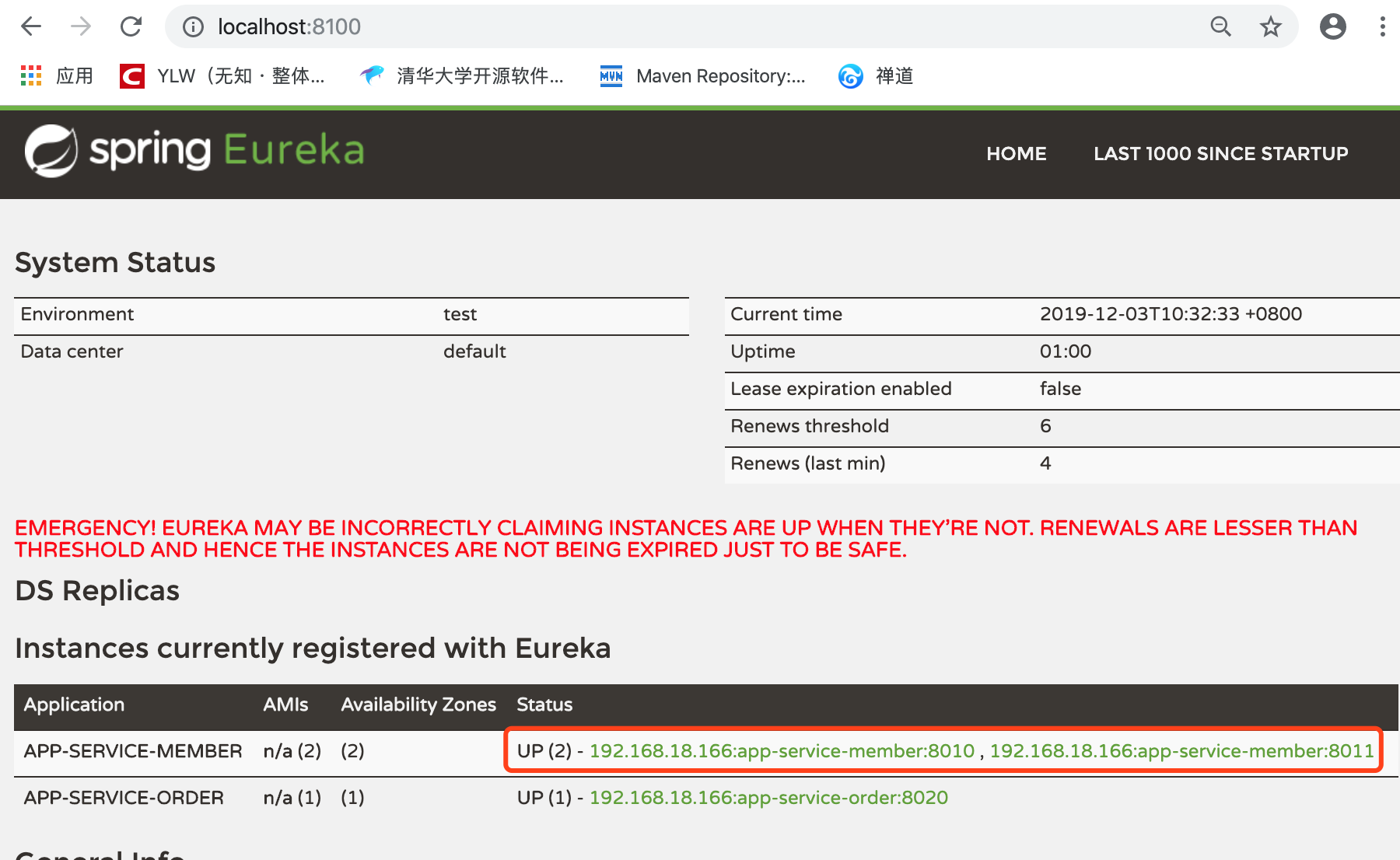Image resolution: width=1400 pixels, height=860 pixels.
Task: Select n/a (1) AMIs cell for order
Action: [x=292, y=797]
